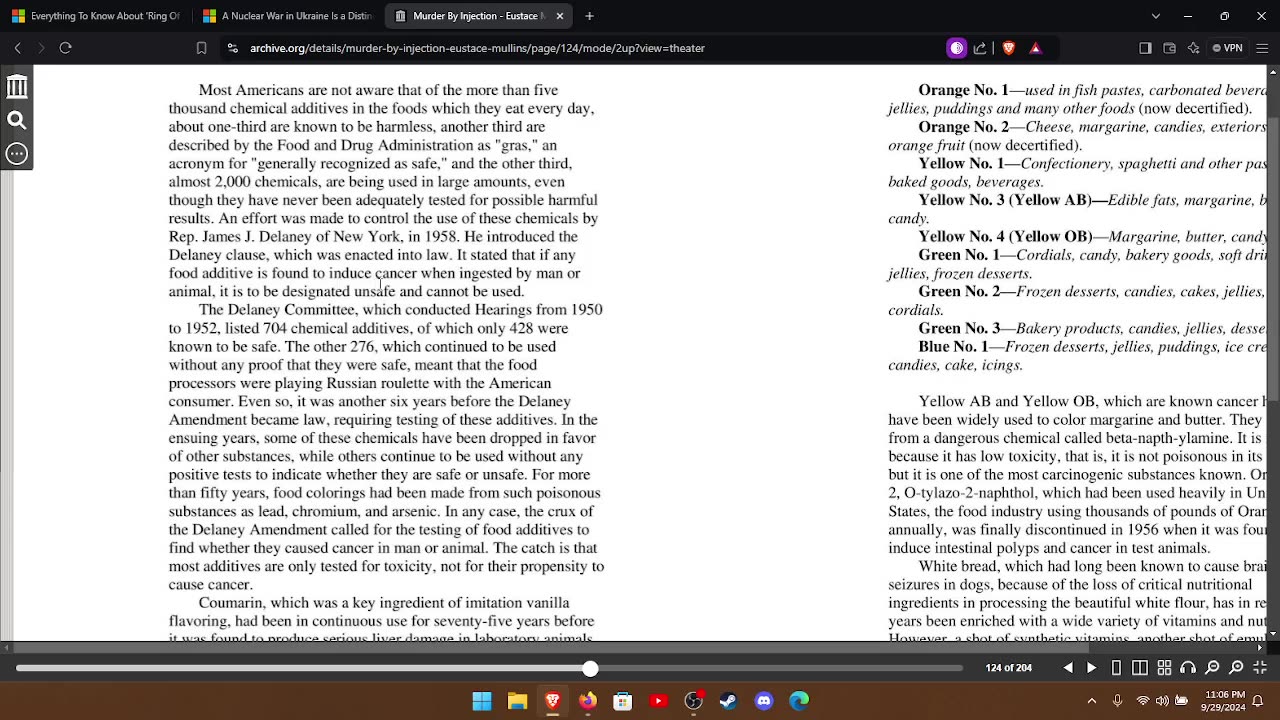Open Leo AI assistant sparkle icon
Image resolution: width=1280 pixels, height=720 pixels.
pyautogui.click(x=1193, y=48)
